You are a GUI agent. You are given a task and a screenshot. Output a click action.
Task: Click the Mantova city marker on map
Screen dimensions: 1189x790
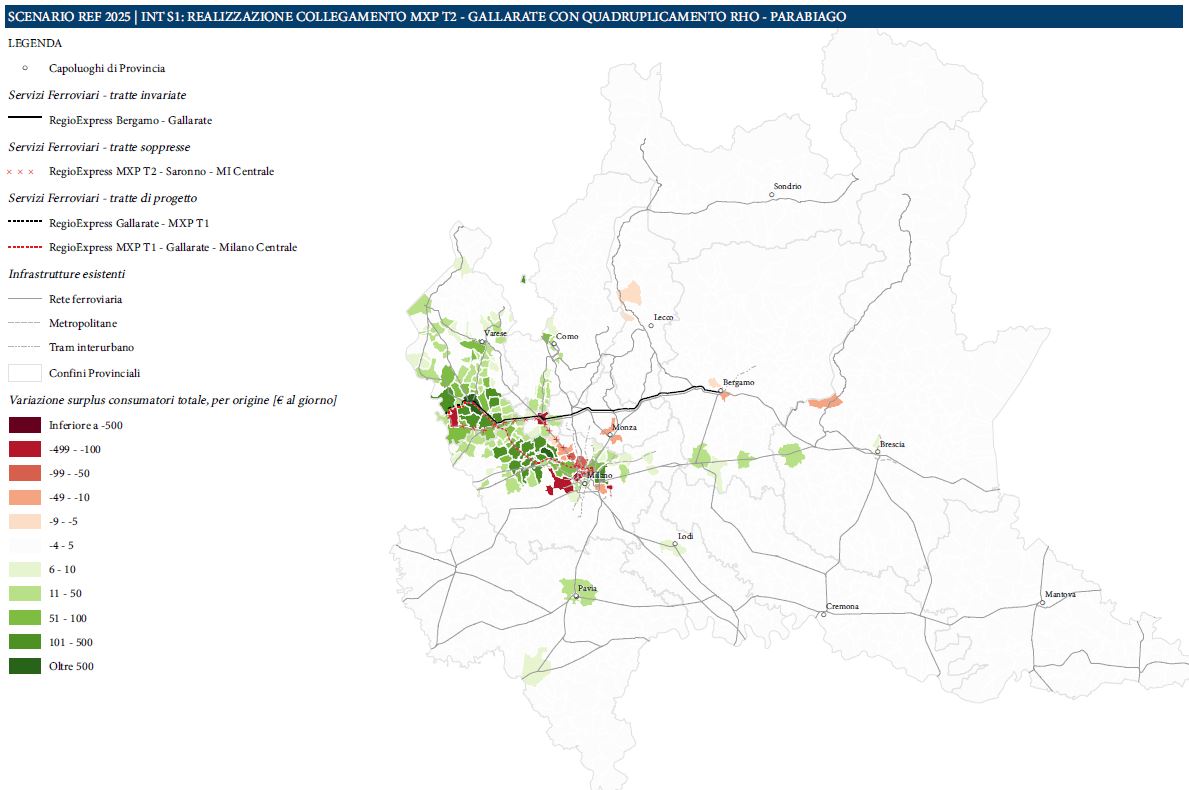[1042, 603]
